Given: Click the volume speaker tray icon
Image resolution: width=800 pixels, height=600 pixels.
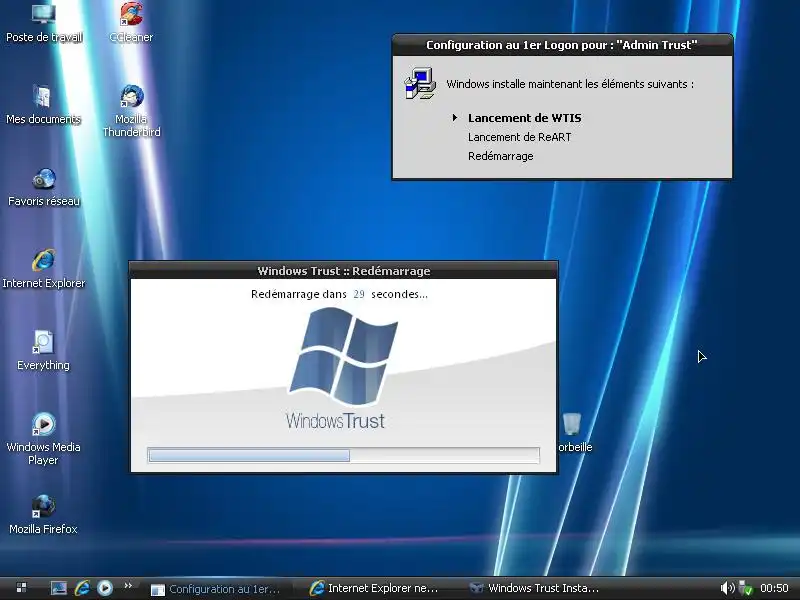Looking at the screenshot, I should pos(727,588).
